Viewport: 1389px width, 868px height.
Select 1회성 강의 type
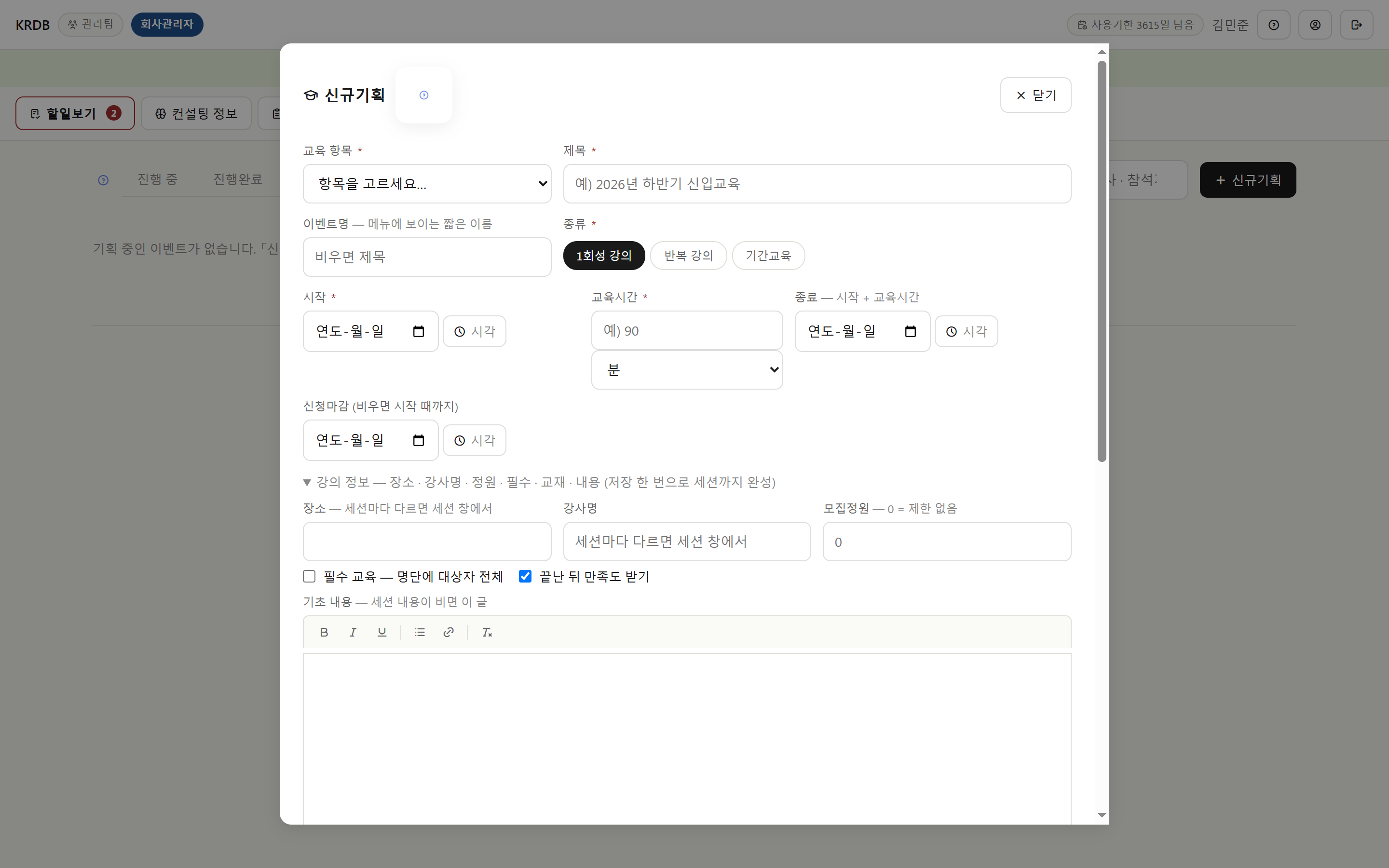click(x=604, y=256)
